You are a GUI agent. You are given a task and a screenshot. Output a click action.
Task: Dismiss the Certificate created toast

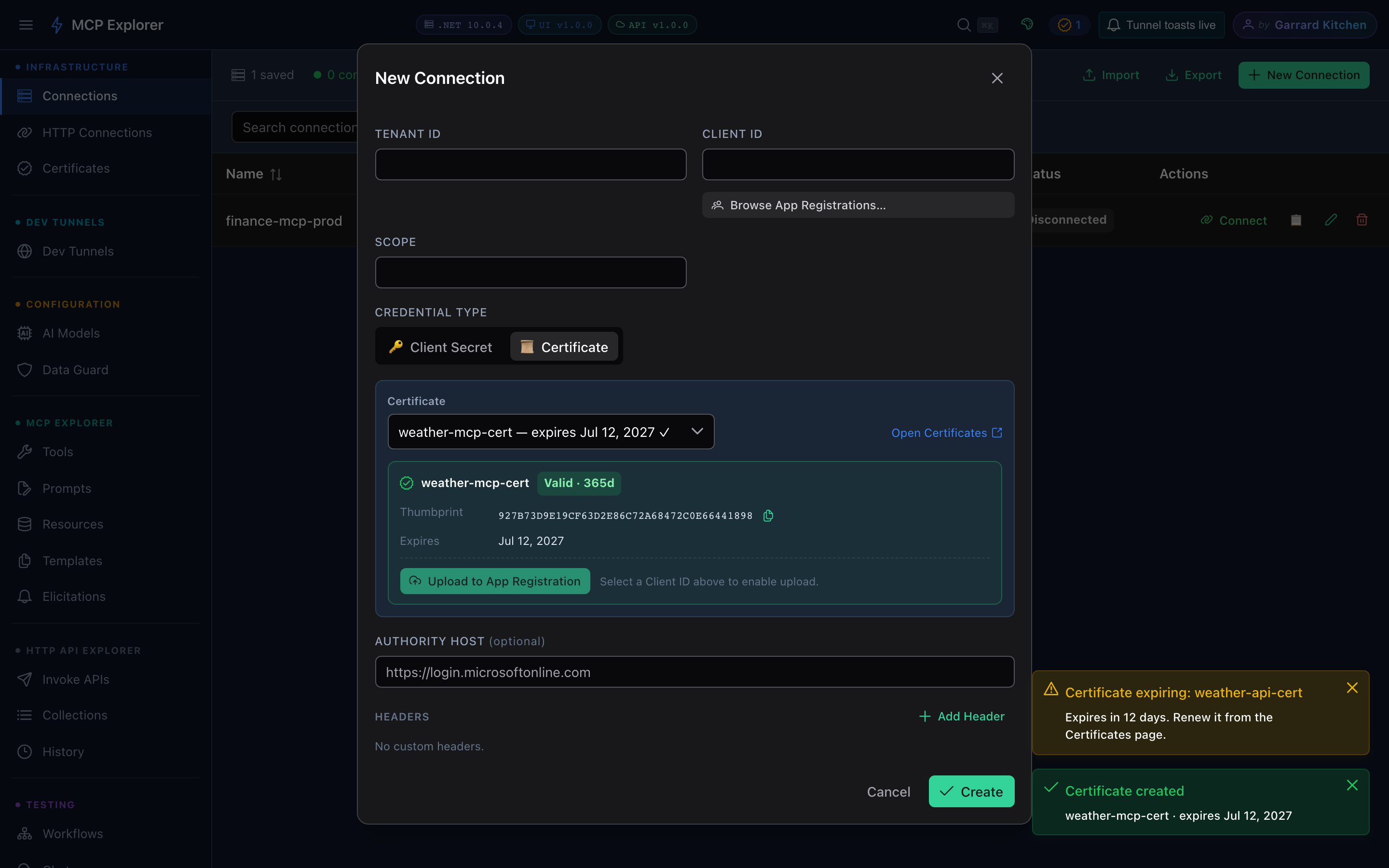[x=1352, y=786]
